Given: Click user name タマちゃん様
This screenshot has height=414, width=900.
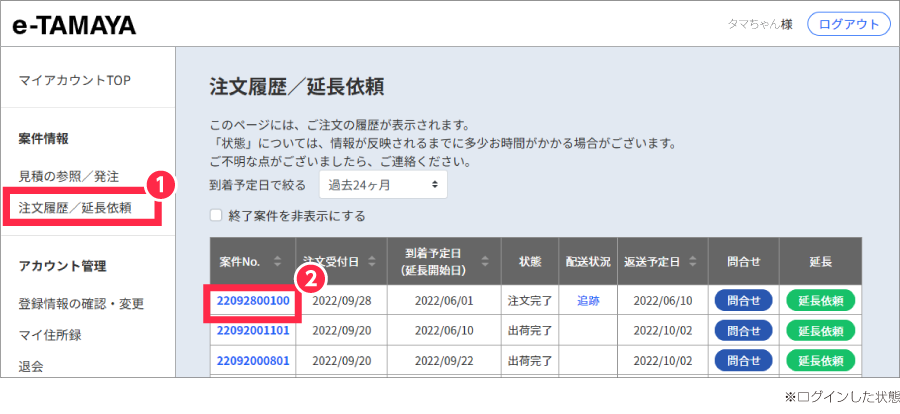Looking at the screenshot, I should (760, 25).
